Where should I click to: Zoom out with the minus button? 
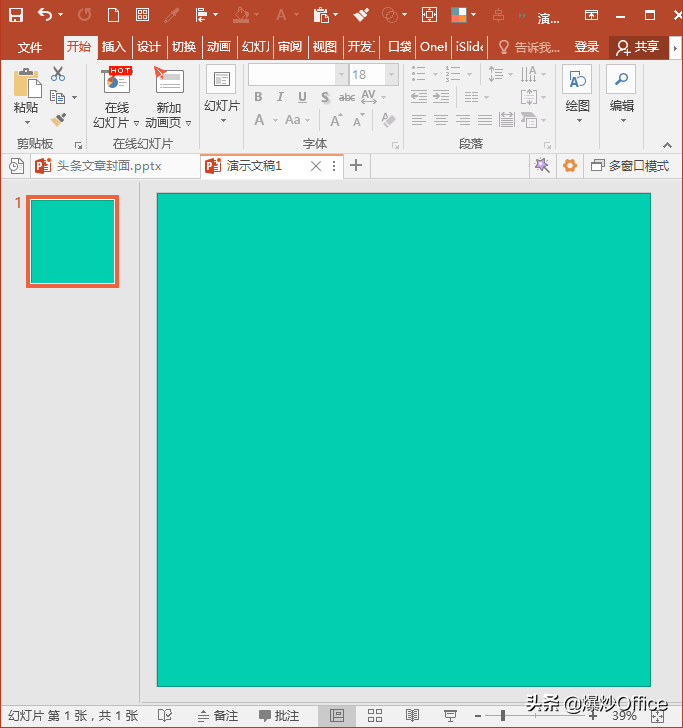coord(478,716)
